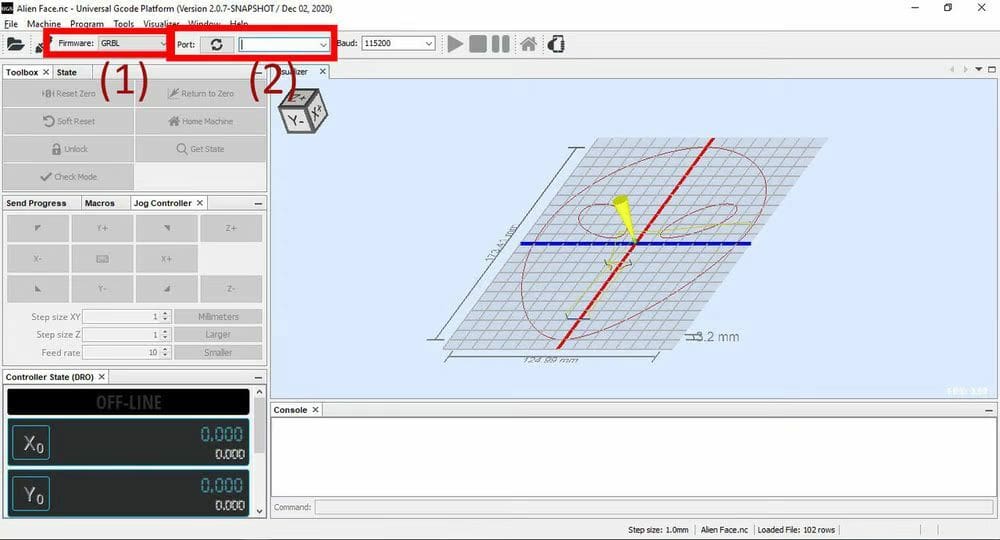
Task: Click the Stop toolbar button
Action: click(478, 44)
